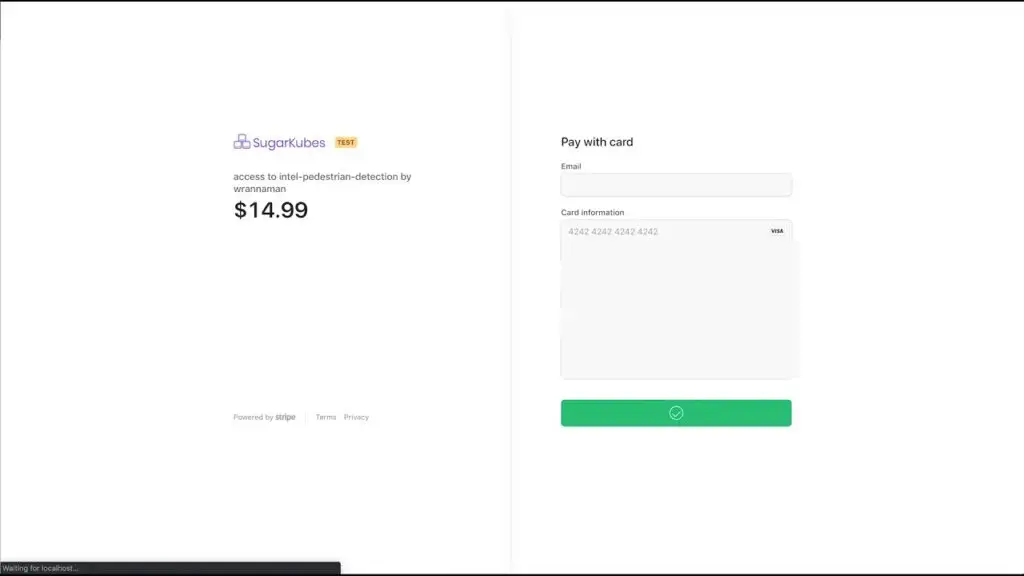The height and width of the screenshot is (576, 1024).
Task: Click the Email field label
Action: (x=571, y=167)
